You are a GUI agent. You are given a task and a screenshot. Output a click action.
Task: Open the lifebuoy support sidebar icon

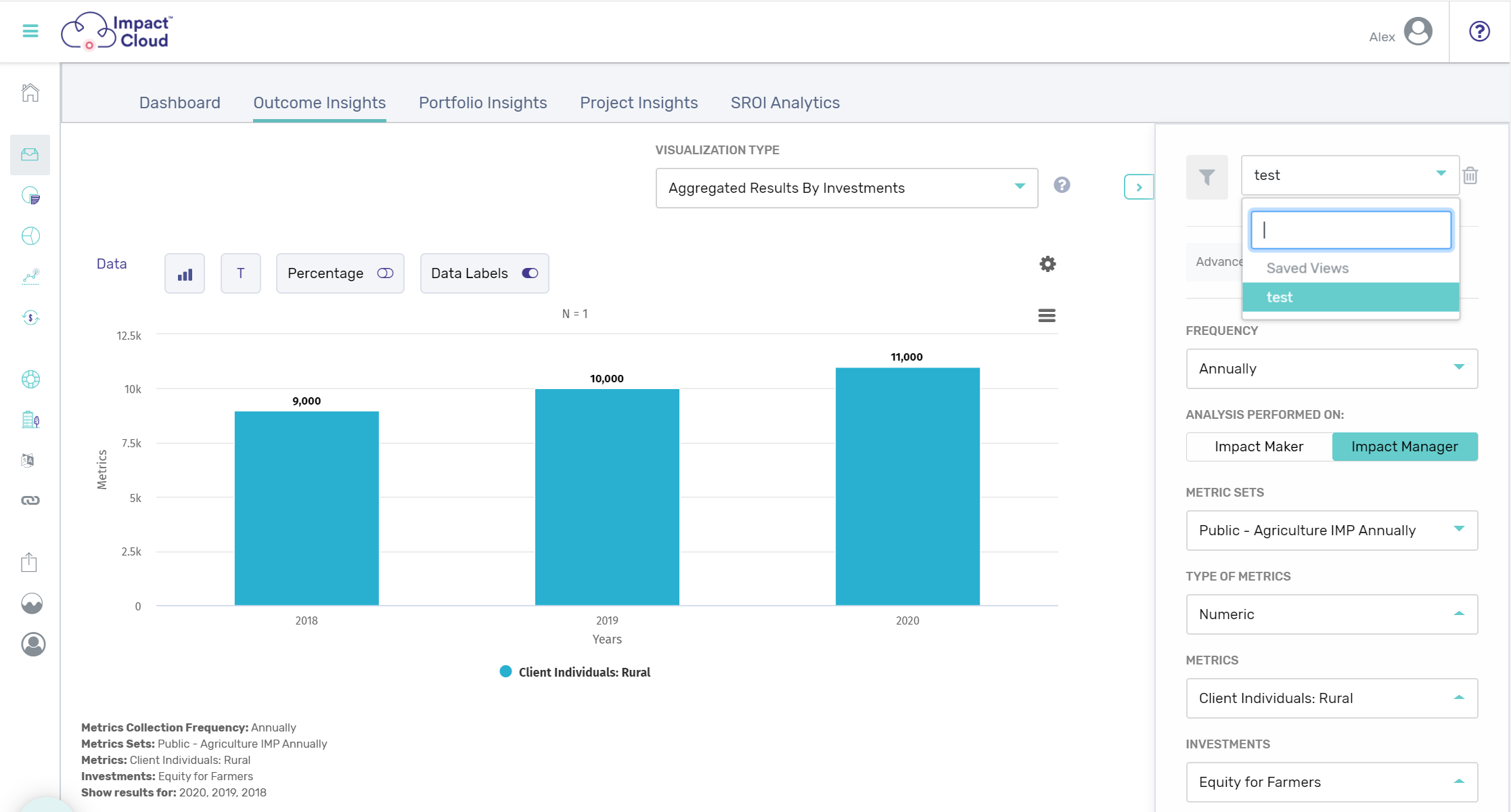point(30,379)
